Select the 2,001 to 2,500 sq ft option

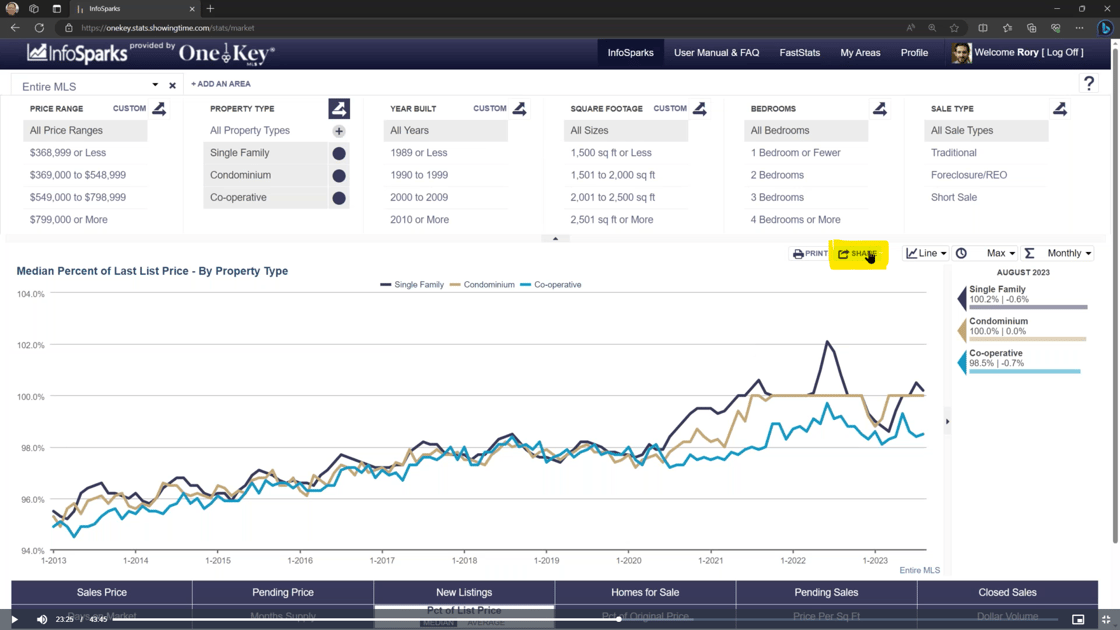tap(612, 197)
